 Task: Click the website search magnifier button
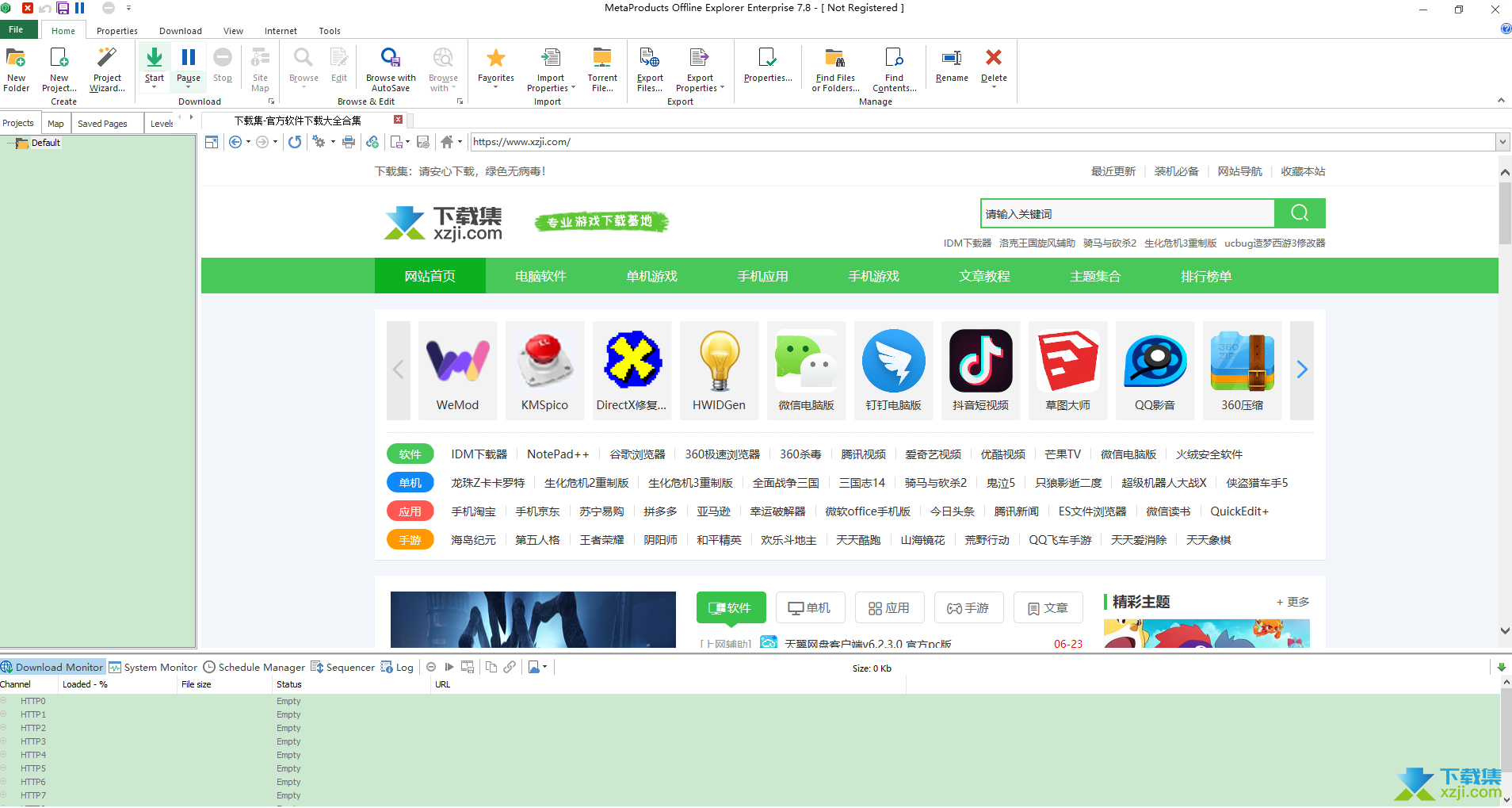pos(1300,213)
